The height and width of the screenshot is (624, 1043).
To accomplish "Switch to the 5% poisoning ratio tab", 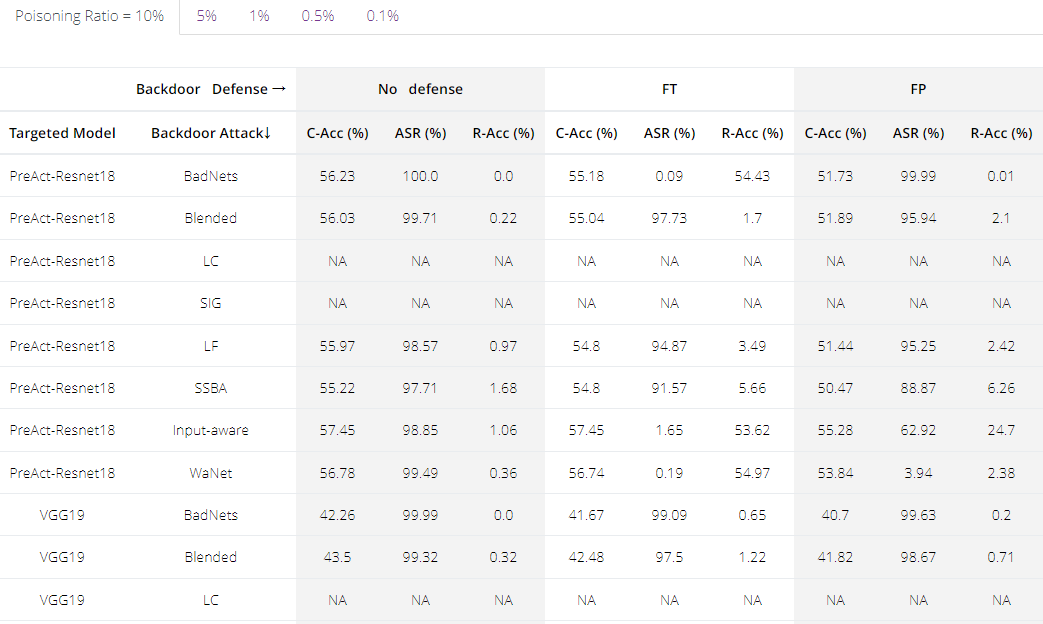I will (x=206, y=16).
